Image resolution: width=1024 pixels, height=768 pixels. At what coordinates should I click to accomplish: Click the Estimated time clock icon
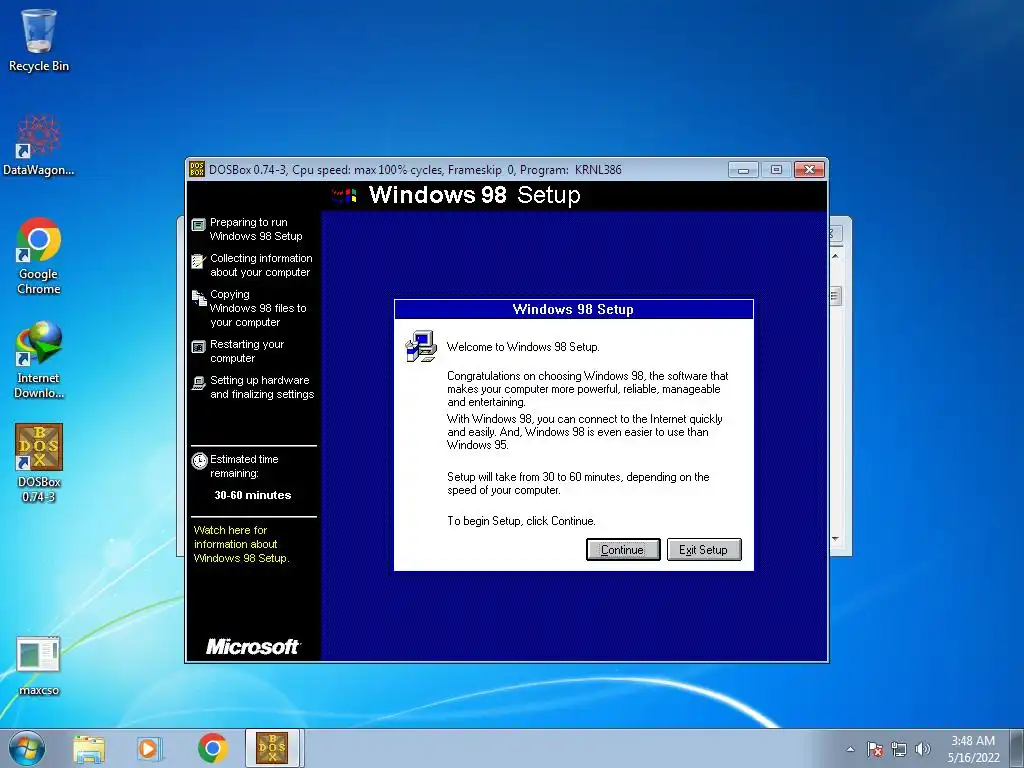tap(199, 461)
